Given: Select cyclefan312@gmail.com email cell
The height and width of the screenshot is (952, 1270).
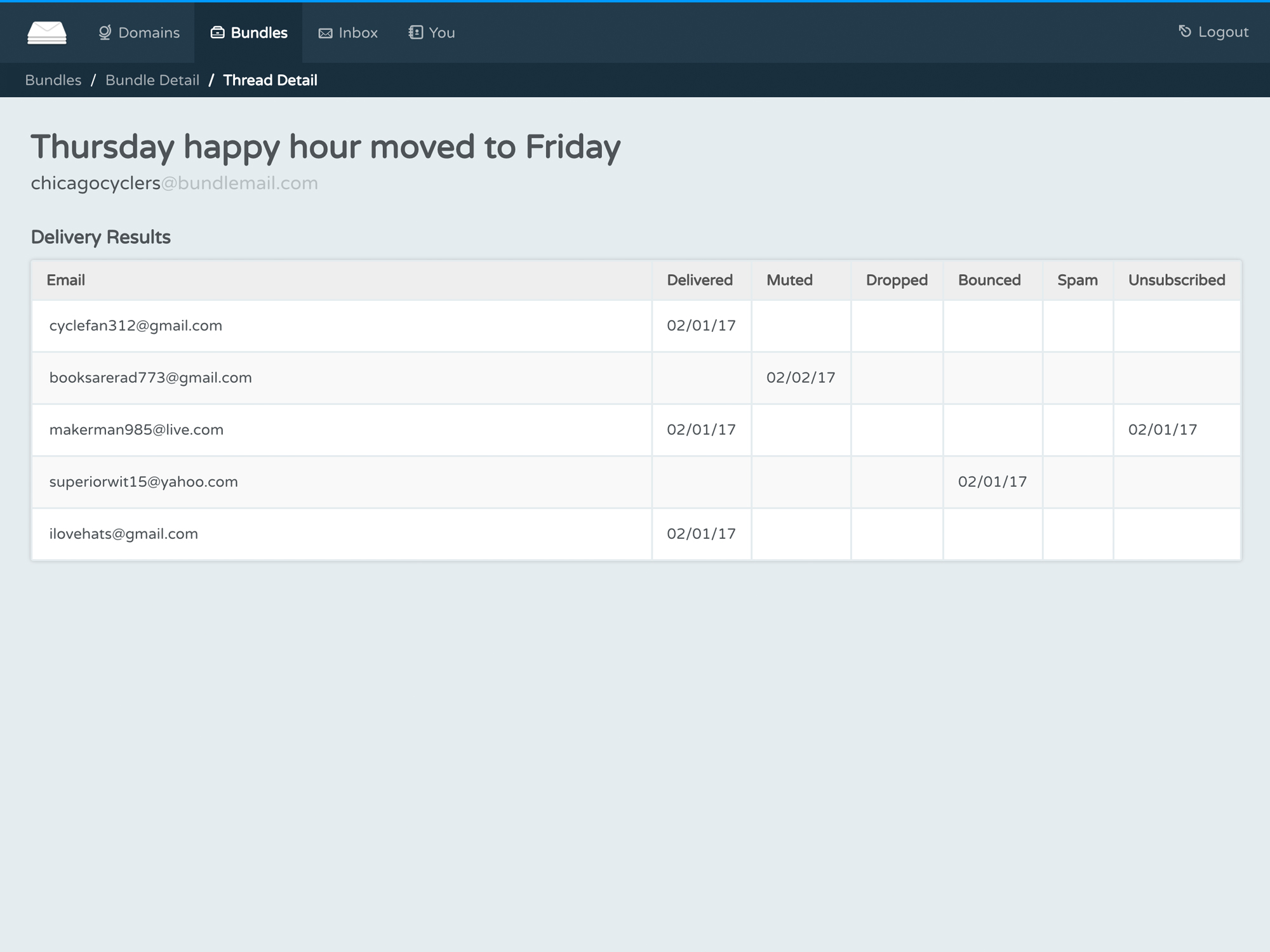Looking at the screenshot, I should coord(342,326).
